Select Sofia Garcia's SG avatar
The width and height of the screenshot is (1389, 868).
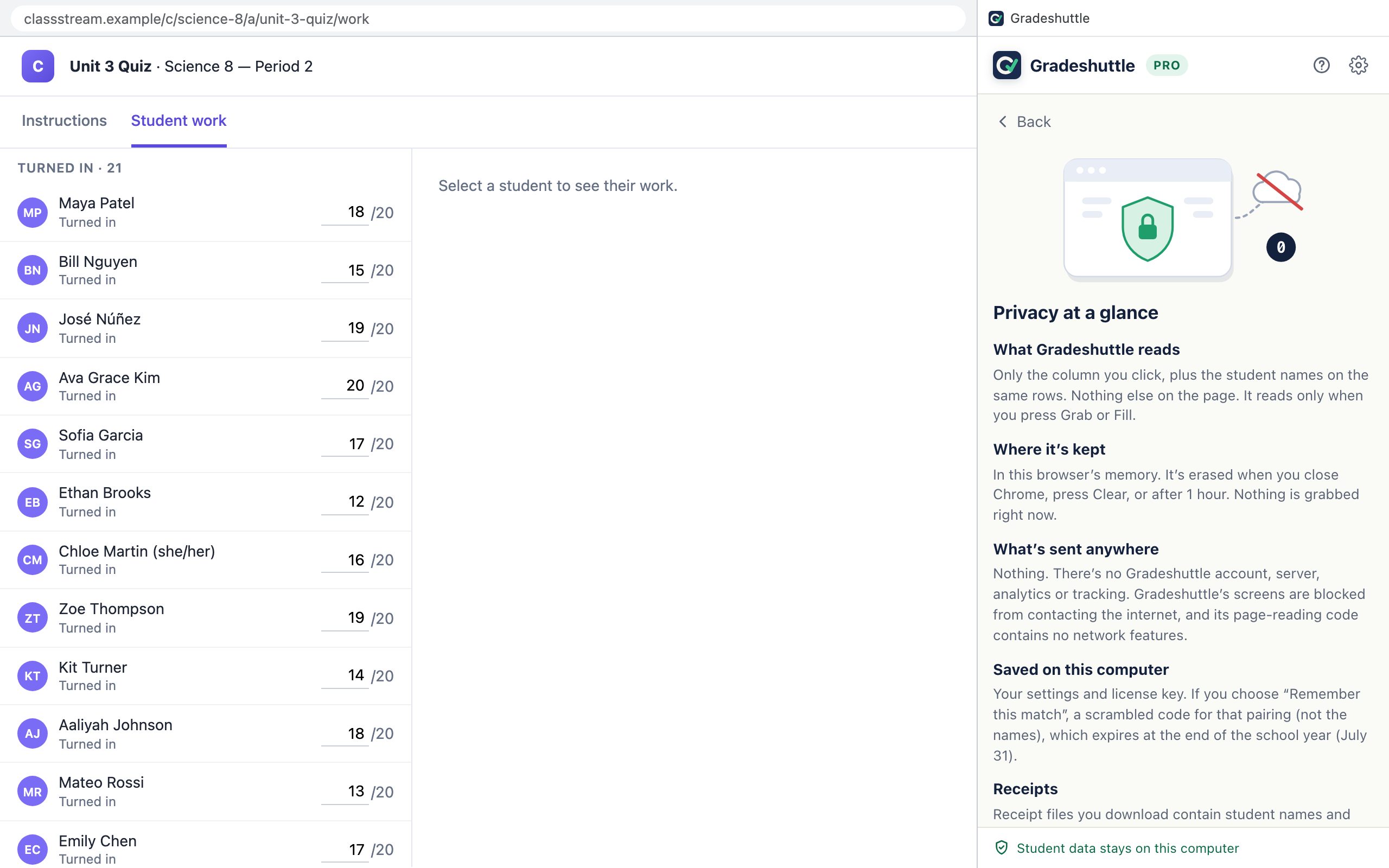pyautogui.click(x=32, y=444)
